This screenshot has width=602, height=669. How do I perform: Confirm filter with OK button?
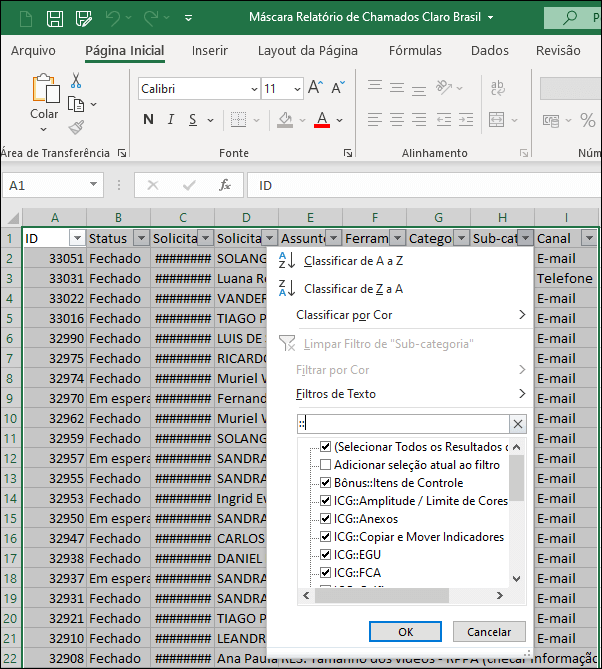(405, 631)
